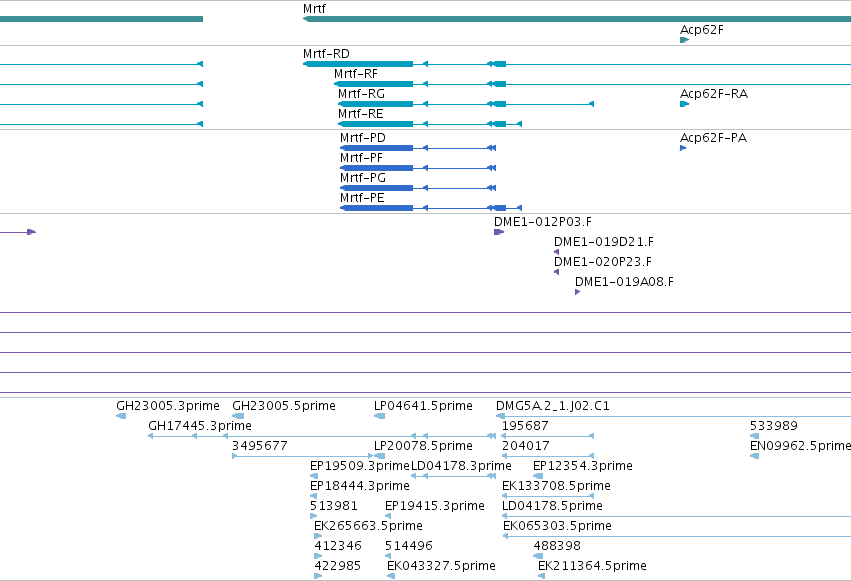The height and width of the screenshot is (581, 851).
Task: Select the 195687 feature label
Action: [x=525, y=426]
